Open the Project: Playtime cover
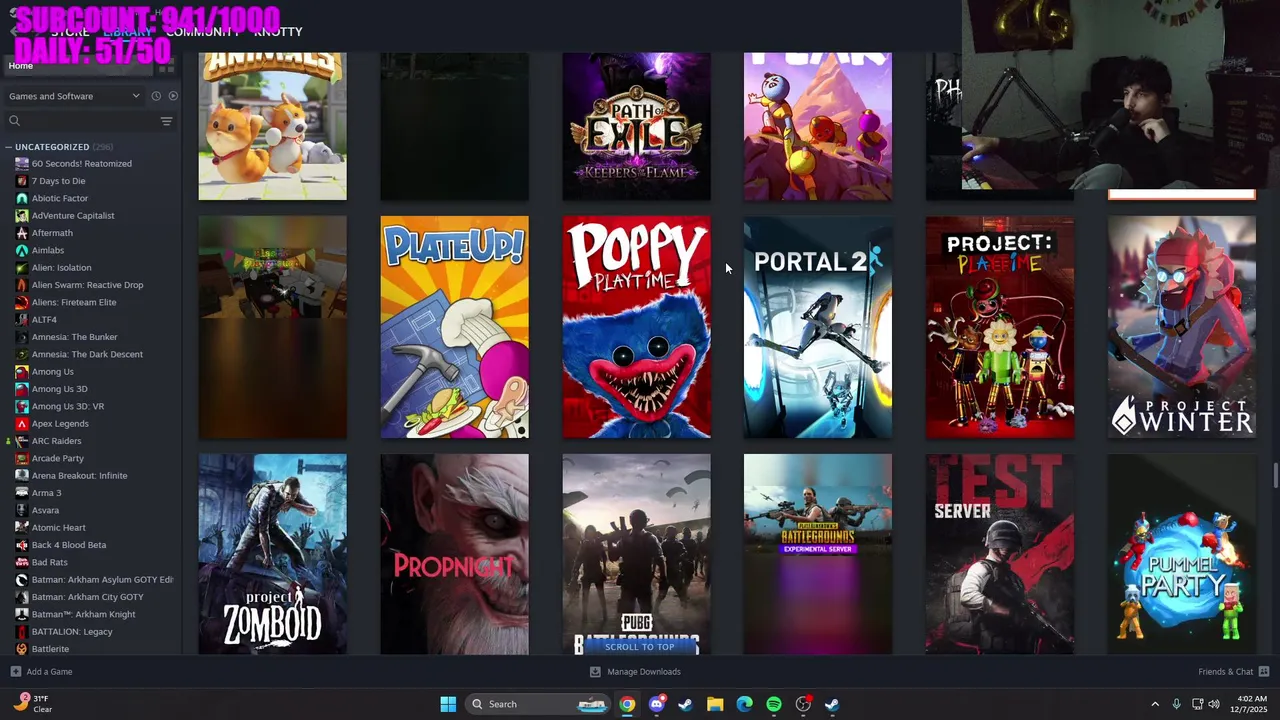 coord(1000,327)
